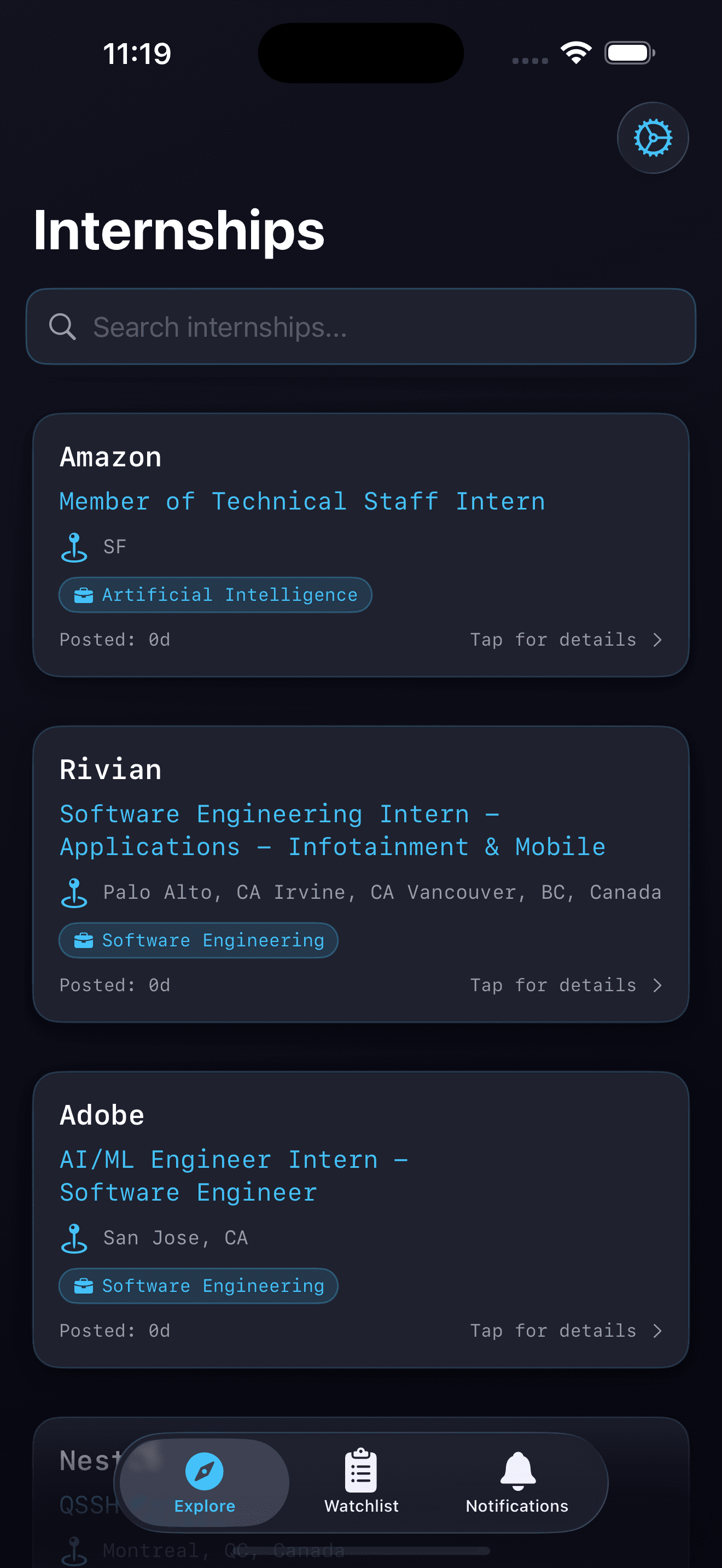Open the settings gear icon
The height and width of the screenshot is (1568, 722).
(x=652, y=138)
